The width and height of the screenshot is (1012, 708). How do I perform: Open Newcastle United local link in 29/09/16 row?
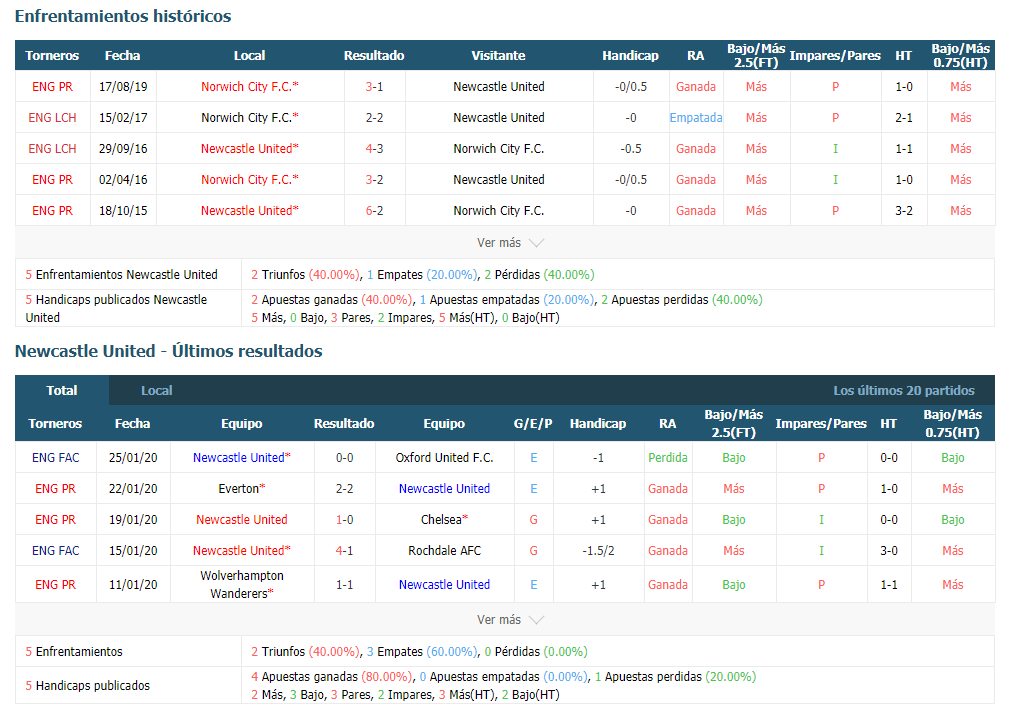pos(249,148)
